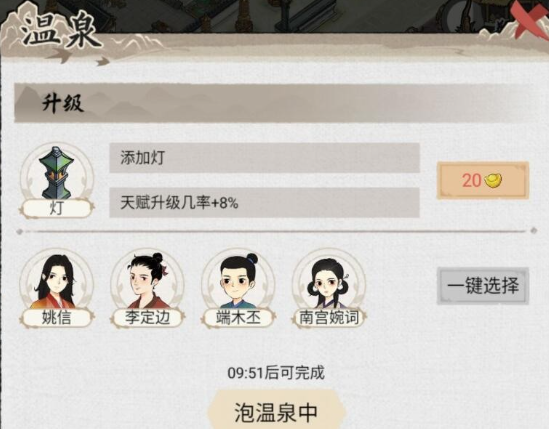Click the 李定边 name label
The image size is (549, 429).
pyautogui.click(x=147, y=318)
